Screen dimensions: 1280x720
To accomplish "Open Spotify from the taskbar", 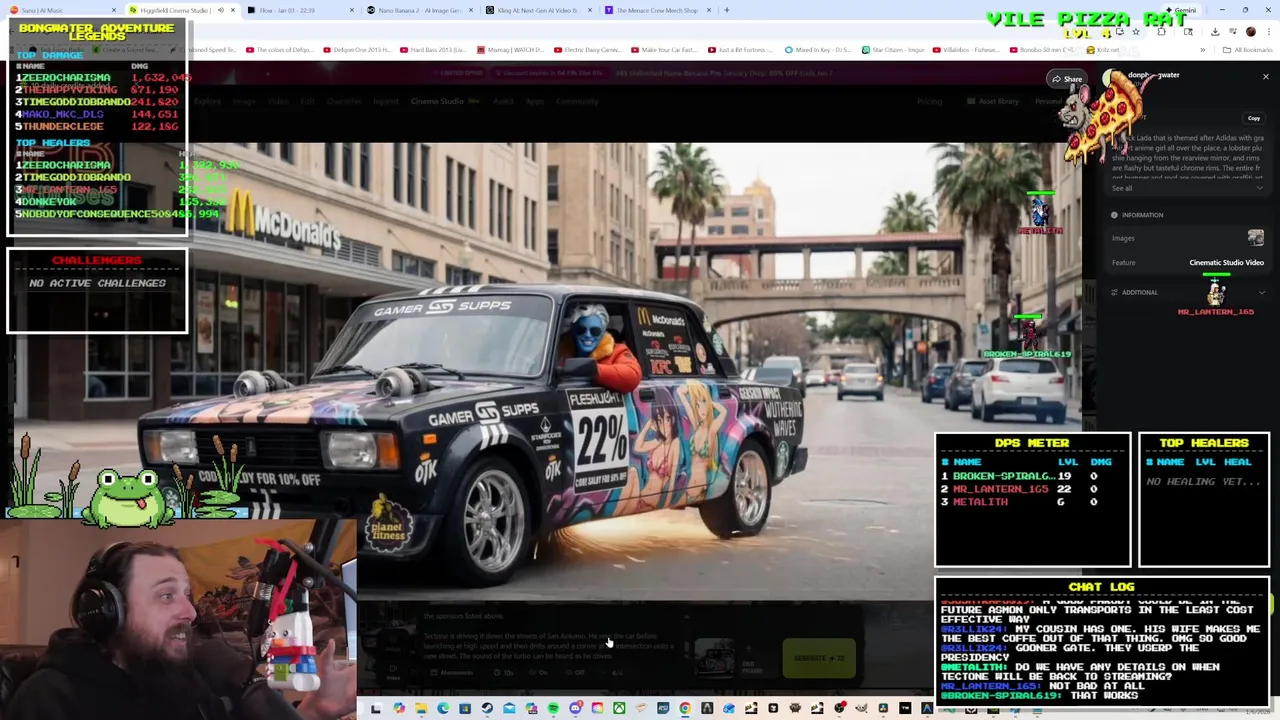I will [553, 708].
